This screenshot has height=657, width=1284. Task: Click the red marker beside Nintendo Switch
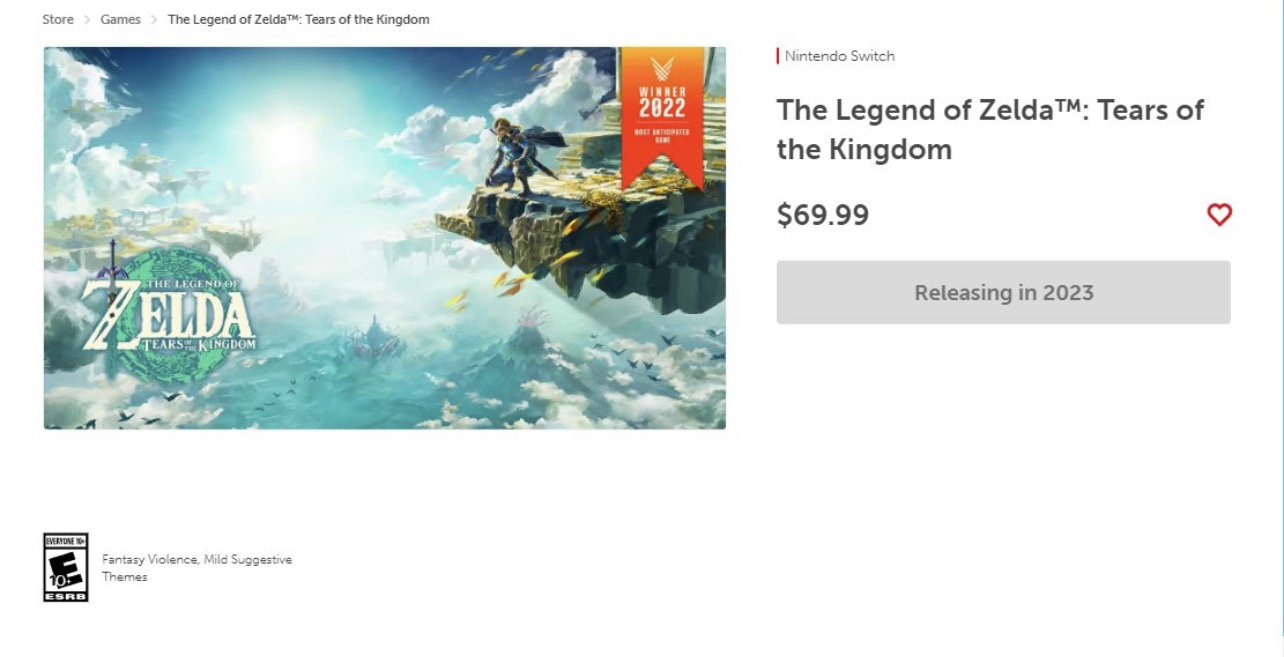coord(778,56)
